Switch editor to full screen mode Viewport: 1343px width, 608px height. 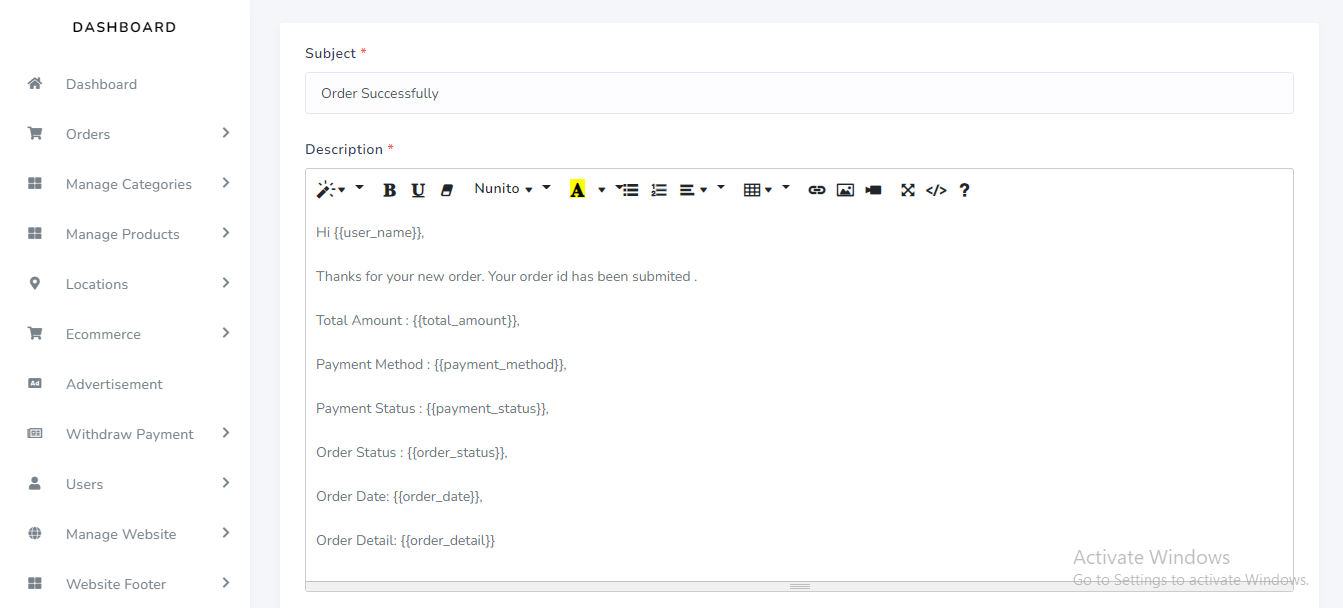[x=908, y=190]
